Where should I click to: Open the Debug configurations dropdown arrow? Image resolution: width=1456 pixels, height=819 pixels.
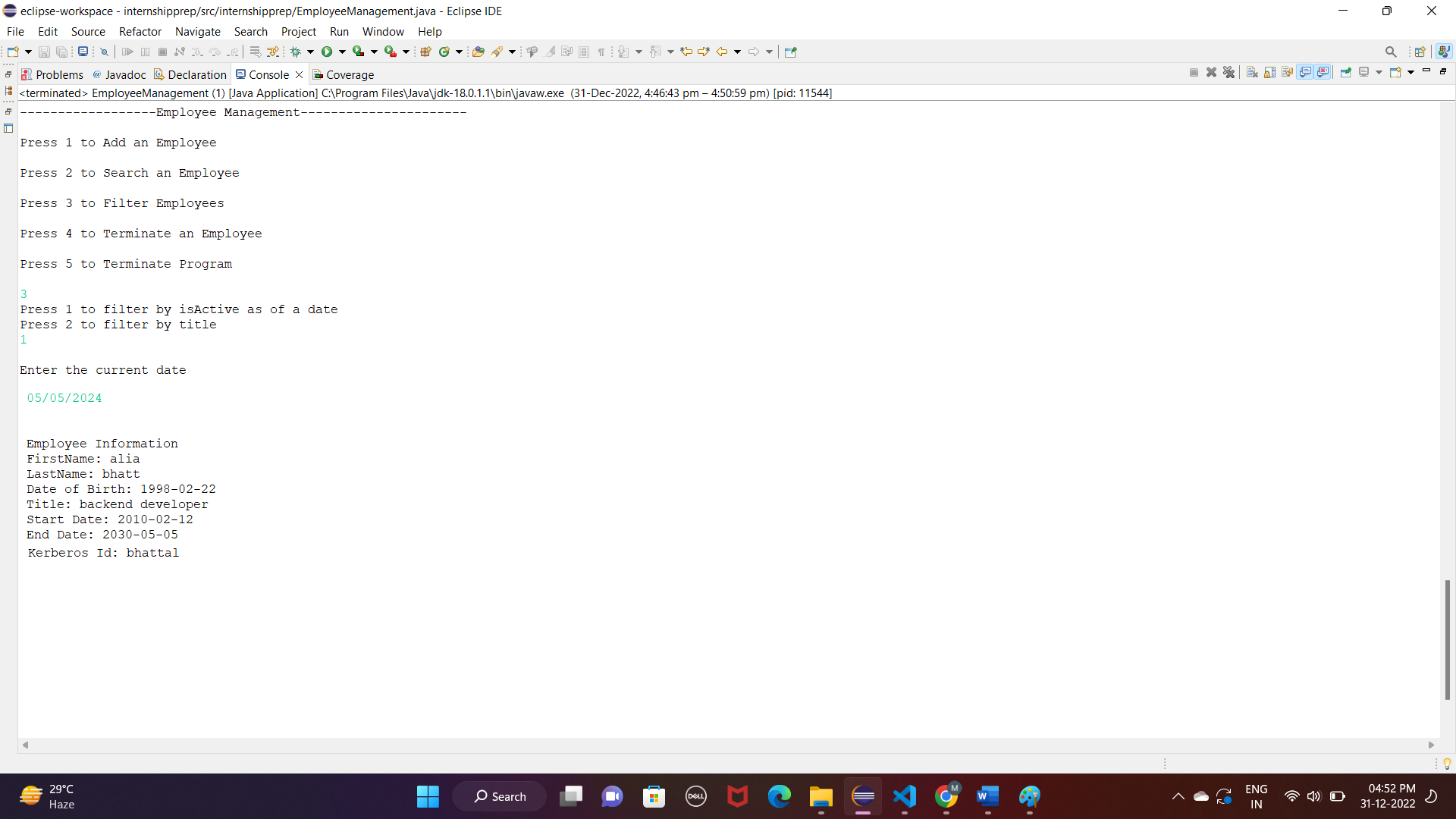(x=310, y=52)
